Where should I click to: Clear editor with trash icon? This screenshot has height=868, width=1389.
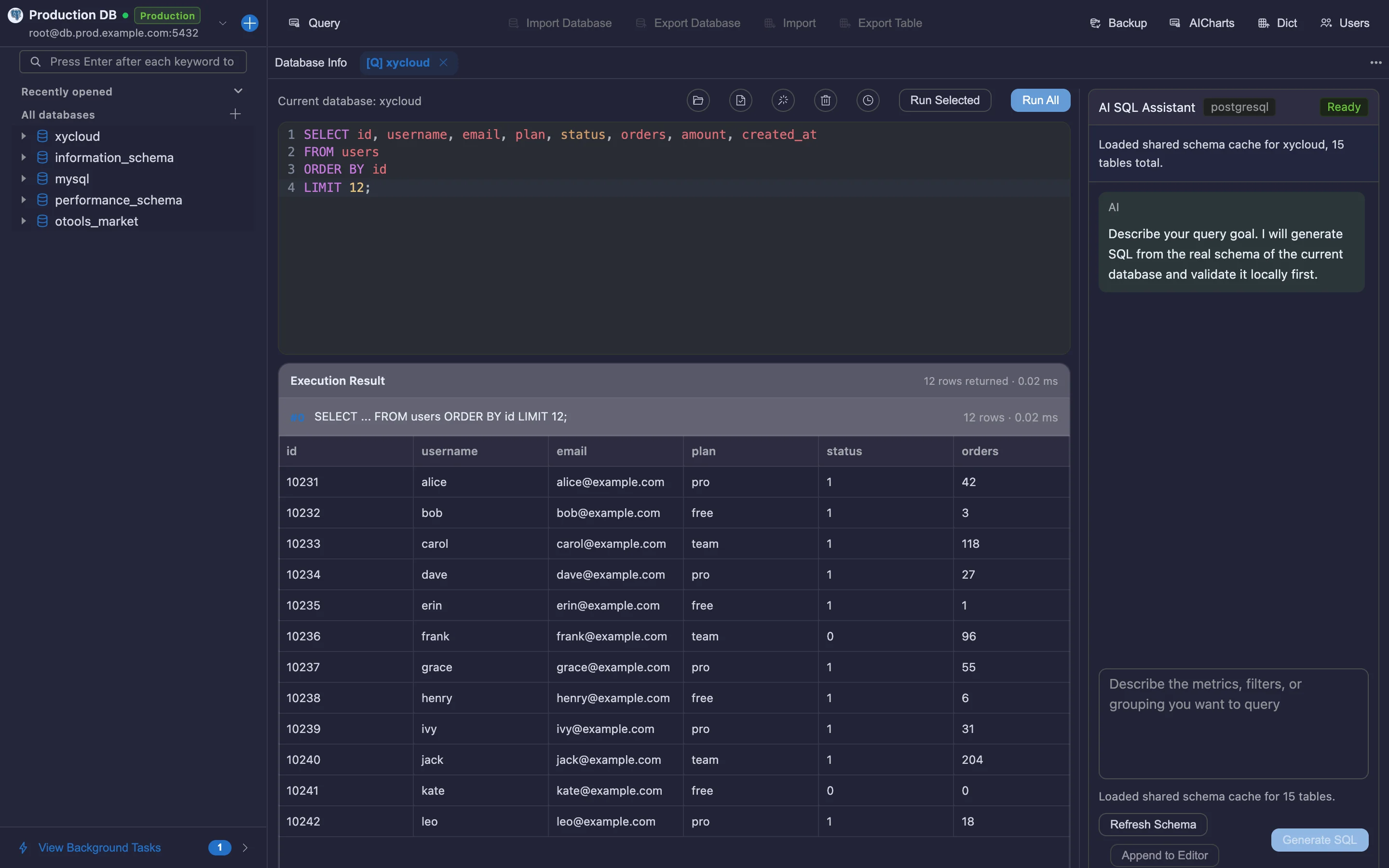pyautogui.click(x=825, y=100)
